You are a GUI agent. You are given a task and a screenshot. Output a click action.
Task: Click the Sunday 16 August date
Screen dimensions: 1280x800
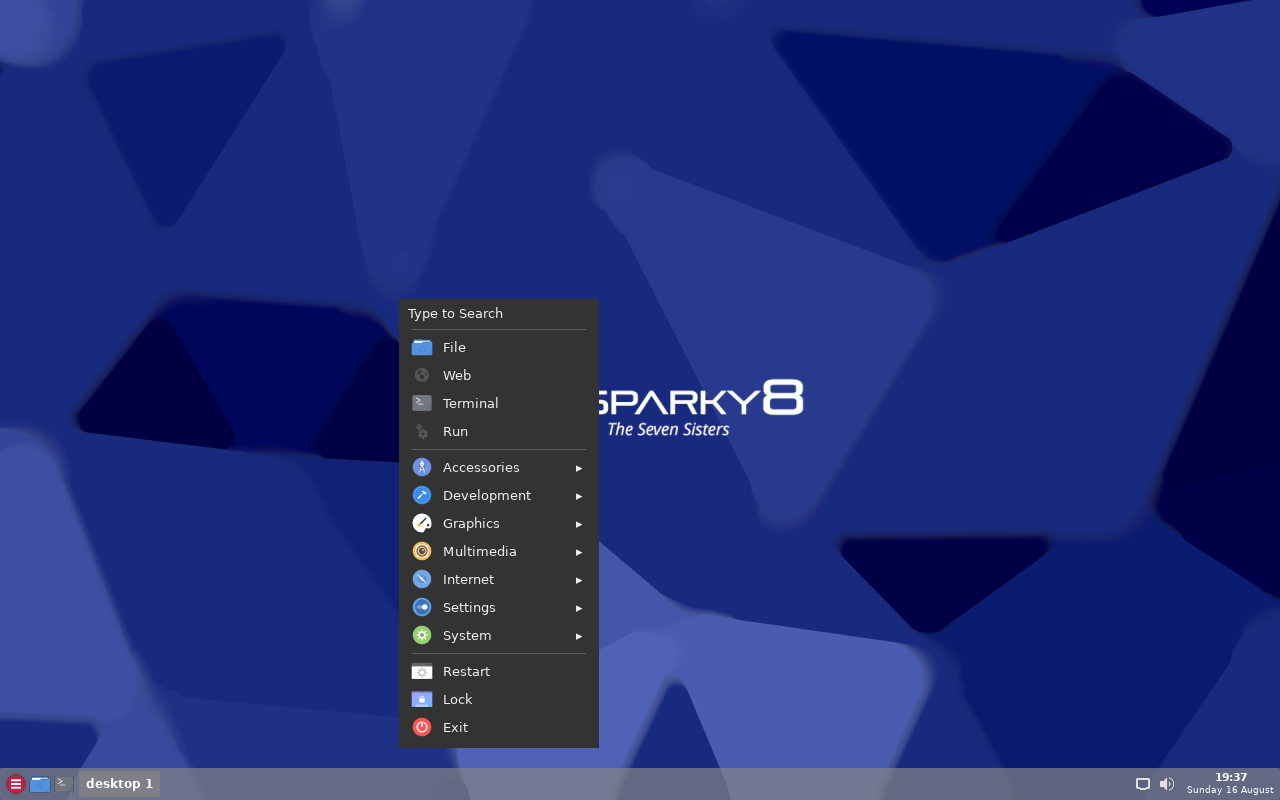point(1230,790)
